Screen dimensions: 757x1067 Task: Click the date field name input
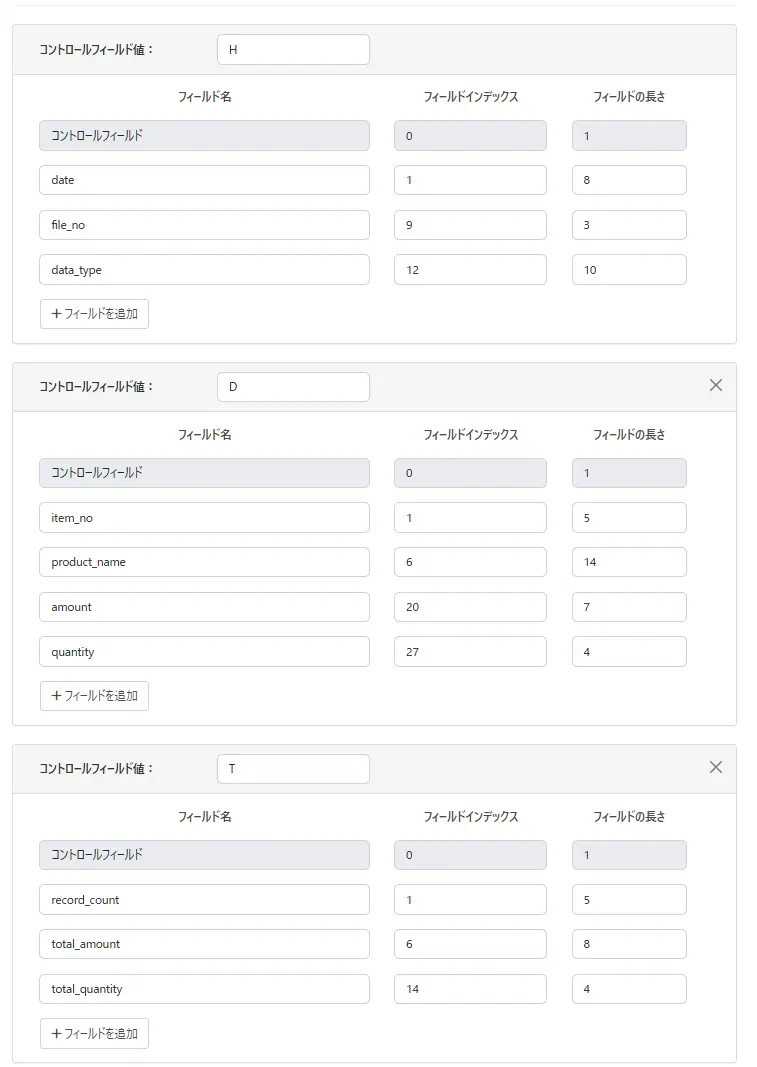204,180
